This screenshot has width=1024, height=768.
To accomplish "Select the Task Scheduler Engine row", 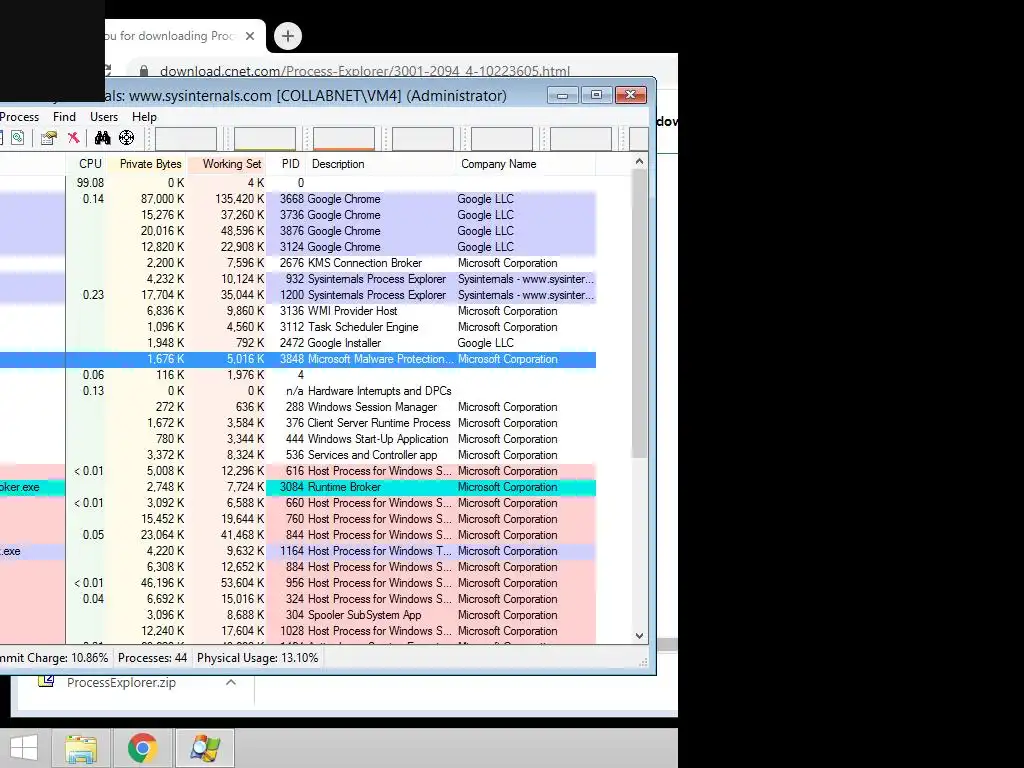I will tap(298, 327).
